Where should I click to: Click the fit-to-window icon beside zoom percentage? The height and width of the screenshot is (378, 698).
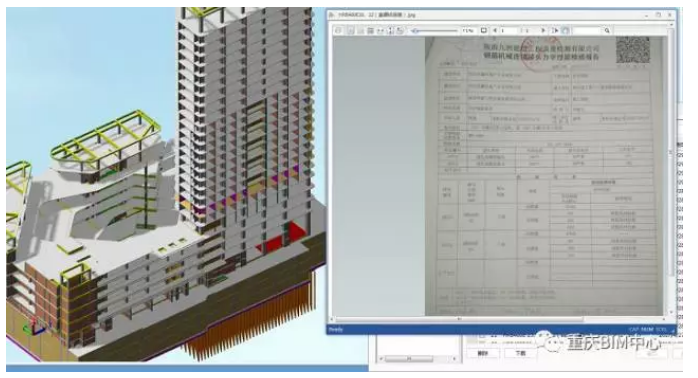(484, 30)
